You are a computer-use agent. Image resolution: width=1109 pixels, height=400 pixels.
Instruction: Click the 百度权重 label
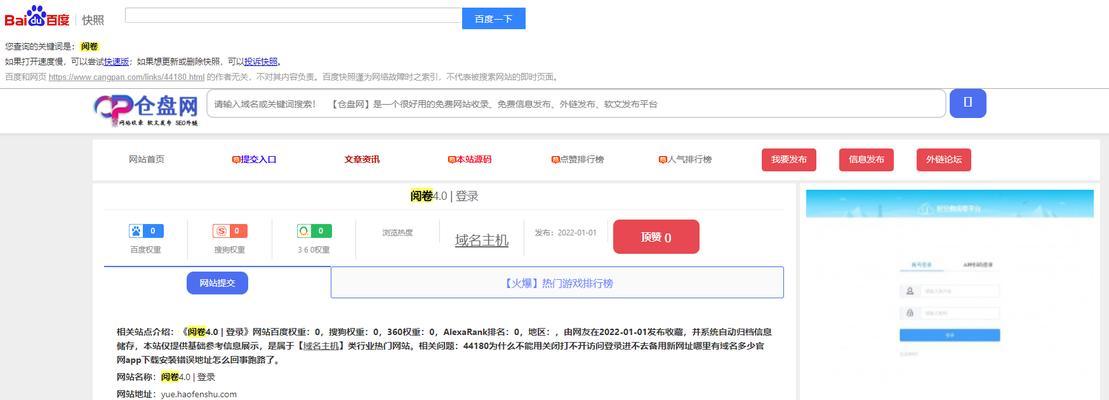pos(146,249)
